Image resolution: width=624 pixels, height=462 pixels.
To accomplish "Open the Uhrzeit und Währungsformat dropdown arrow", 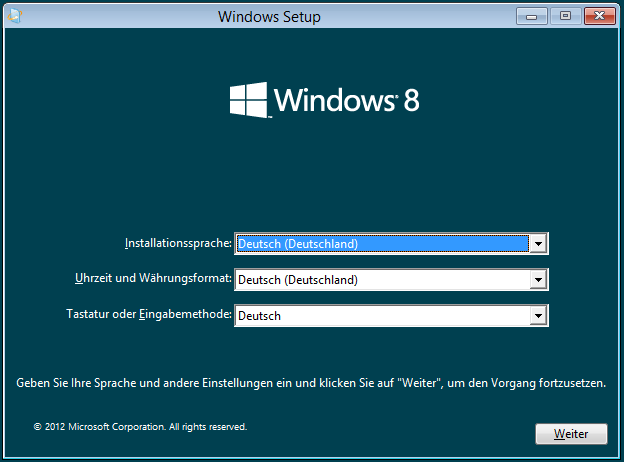I will (538, 280).
